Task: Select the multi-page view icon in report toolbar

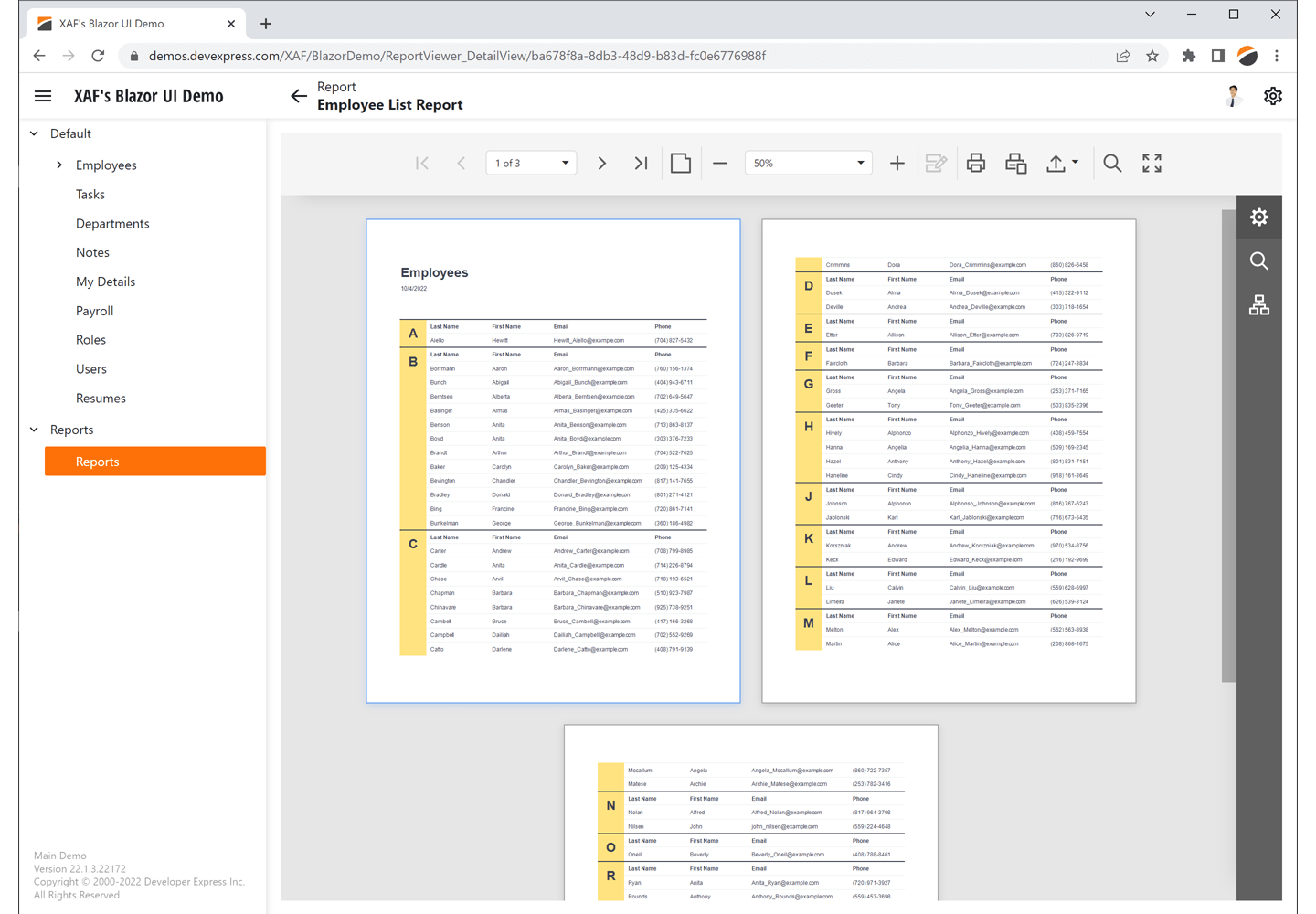Action: [680, 163]
